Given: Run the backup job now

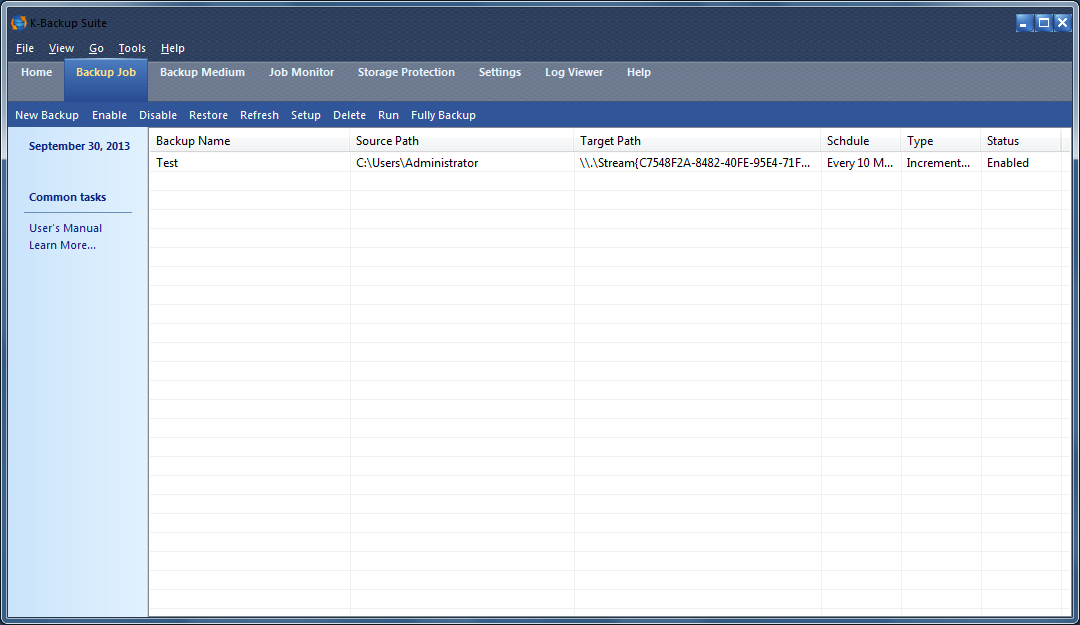Looking at the screenshot, I should [x=388, y=115].
